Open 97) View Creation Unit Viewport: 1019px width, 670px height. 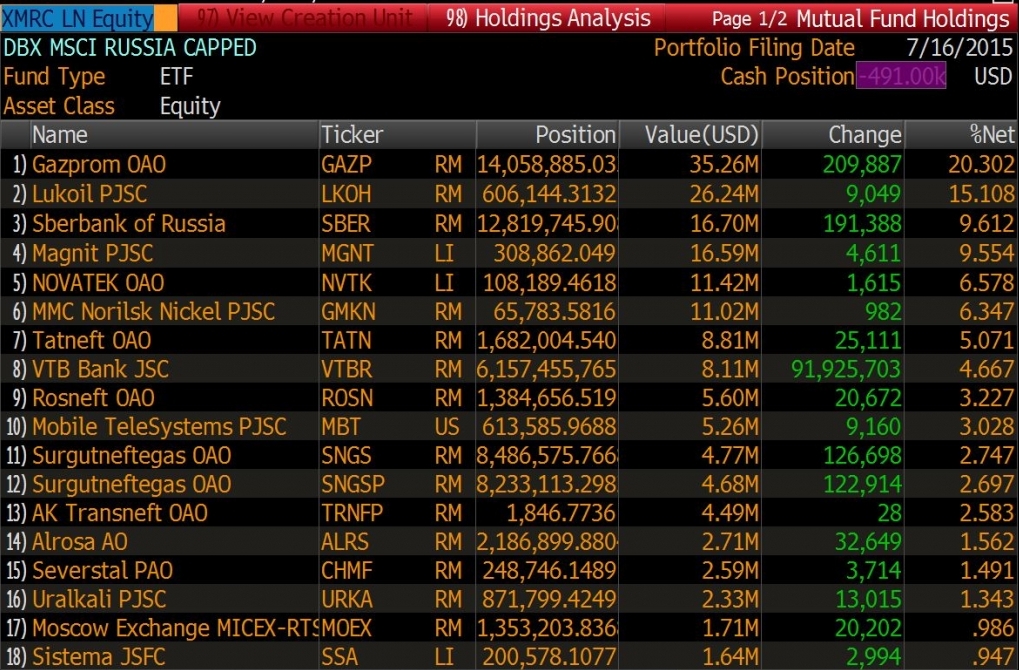[x=303, y=18]
